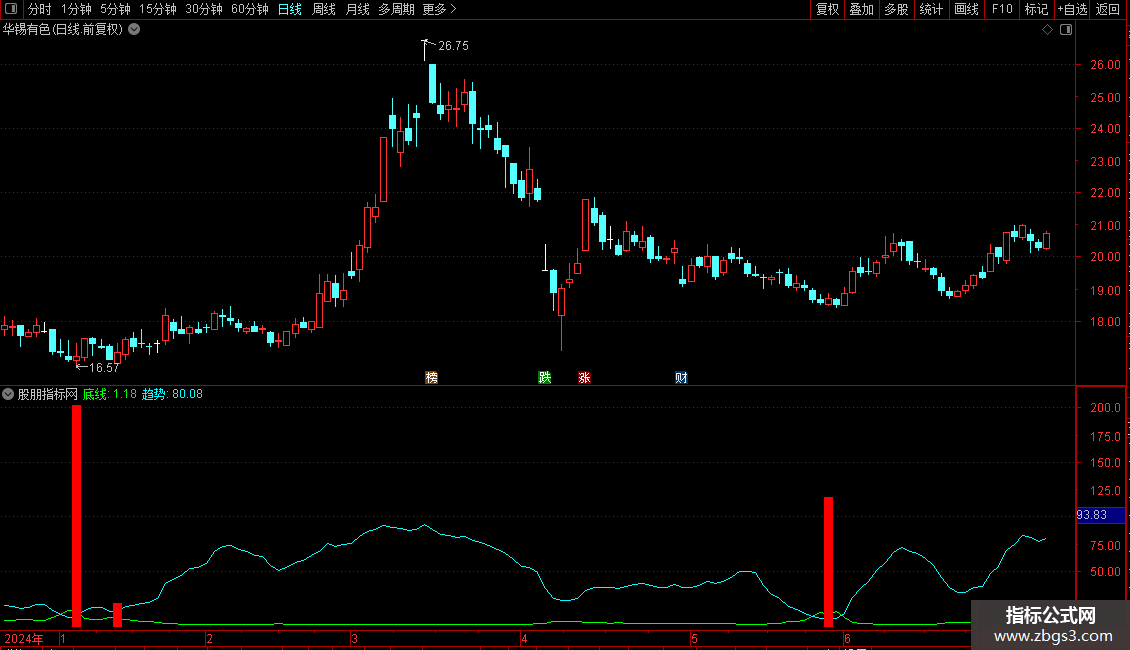Viewport: 1130px width, 650px height.
Task: Click the red 涨 event marker
Action: point(584,378)
